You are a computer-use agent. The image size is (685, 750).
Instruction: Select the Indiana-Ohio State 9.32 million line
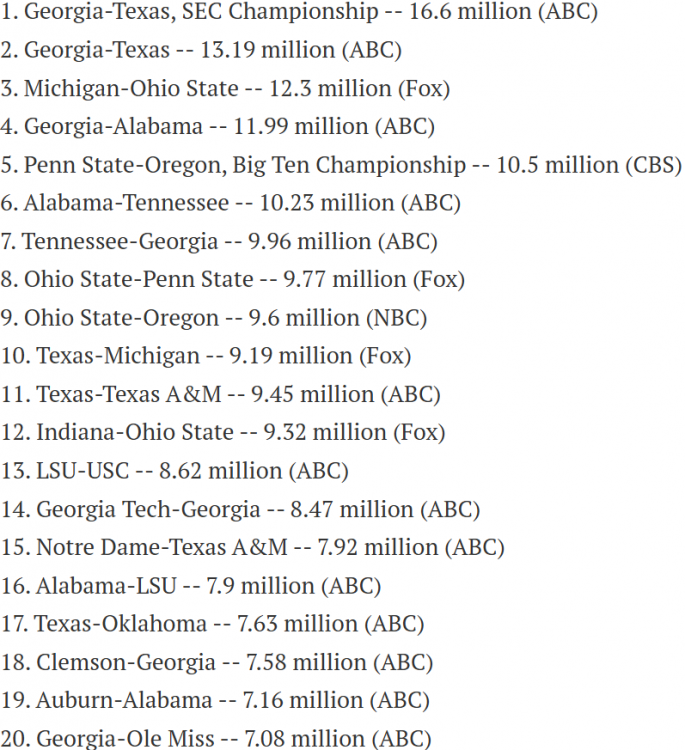[223, 432]
